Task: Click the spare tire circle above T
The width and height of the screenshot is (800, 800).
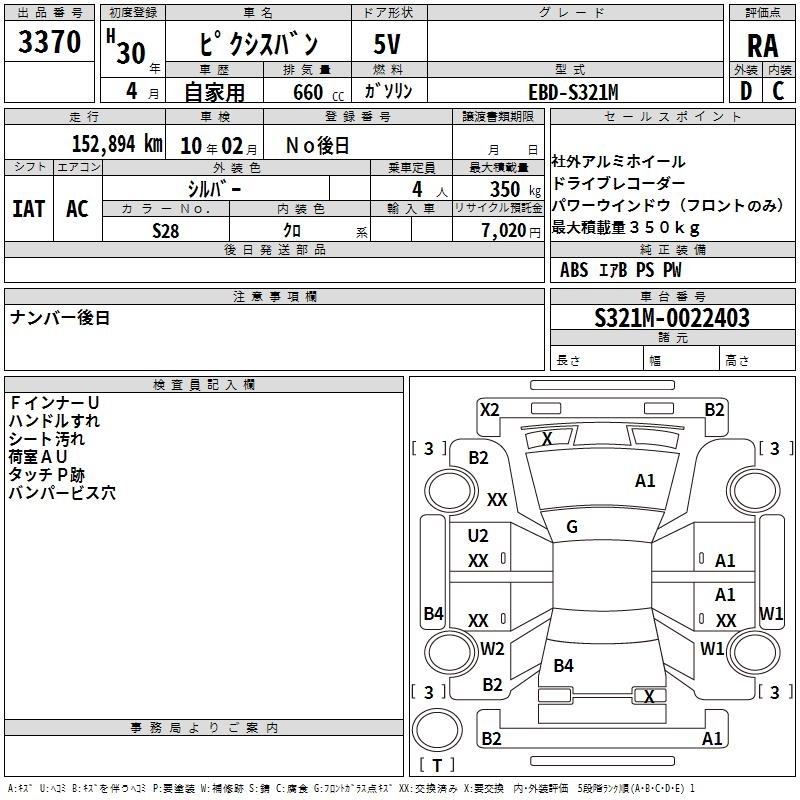Action: point(437,730)
